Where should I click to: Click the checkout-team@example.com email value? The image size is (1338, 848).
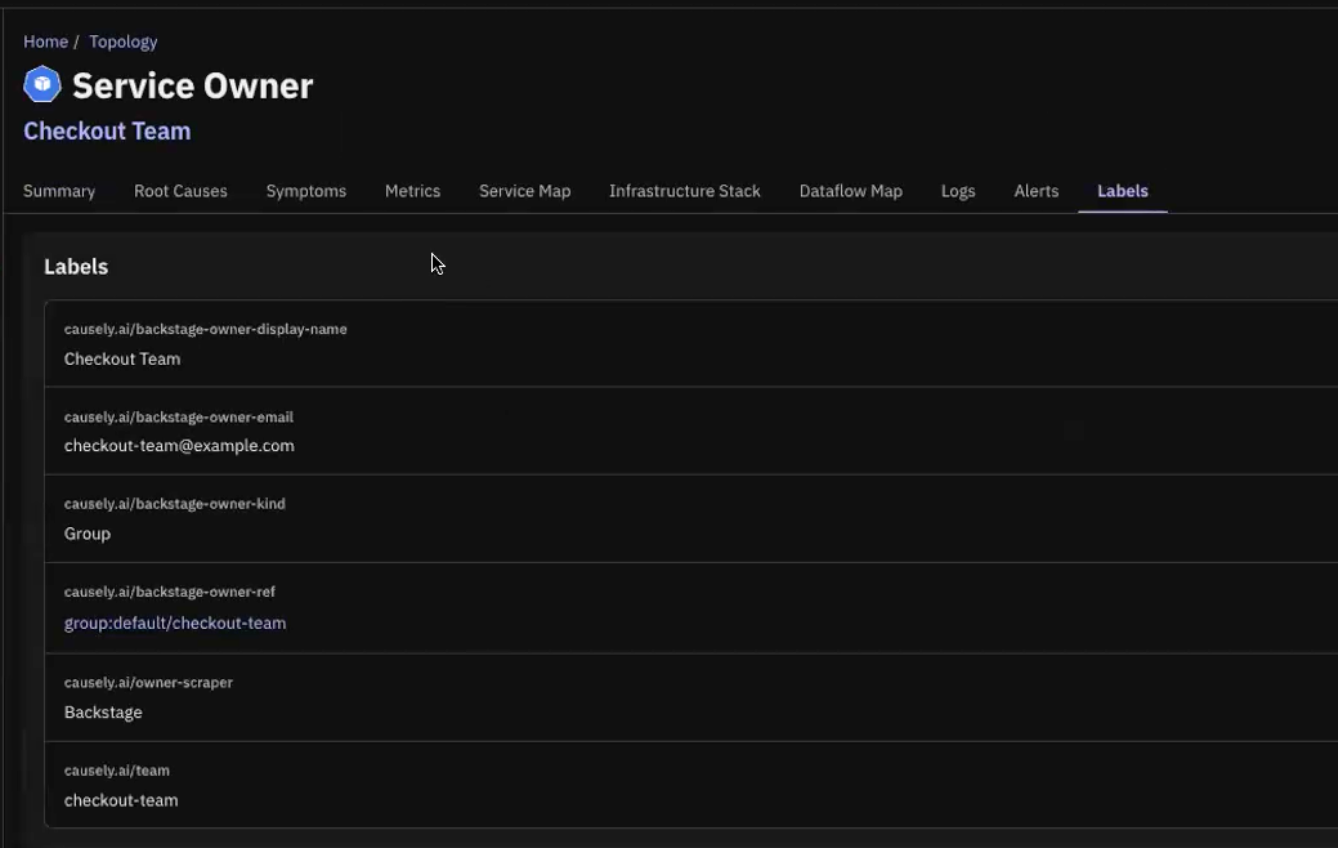pyautogui.click(x=179, y=446)
